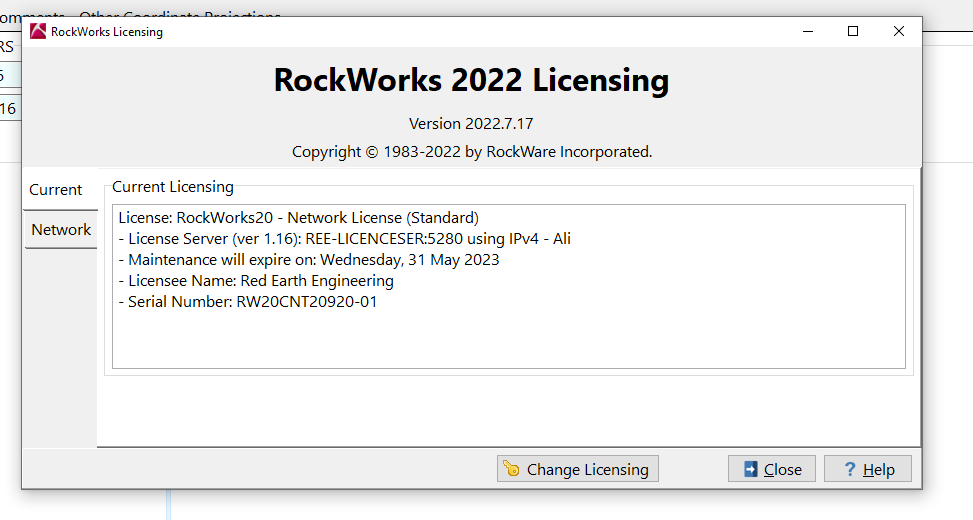Click the RockWorks 2022 Licensing heading
Screen dimensions: 973x520
coord(472,80)
